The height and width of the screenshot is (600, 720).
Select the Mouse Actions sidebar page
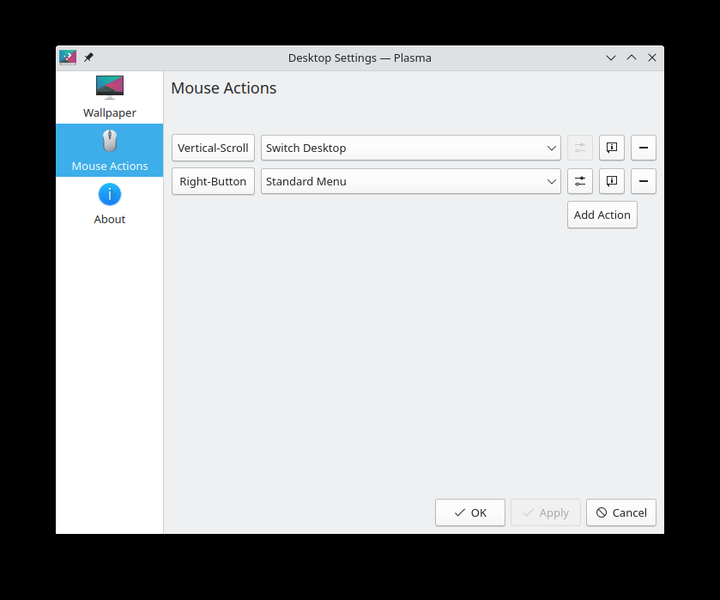(109, 150)
